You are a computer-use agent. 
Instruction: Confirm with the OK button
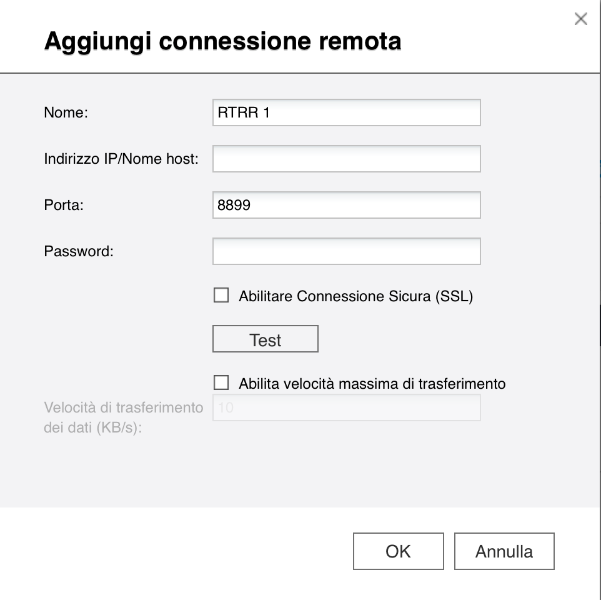tap(397, 551)
